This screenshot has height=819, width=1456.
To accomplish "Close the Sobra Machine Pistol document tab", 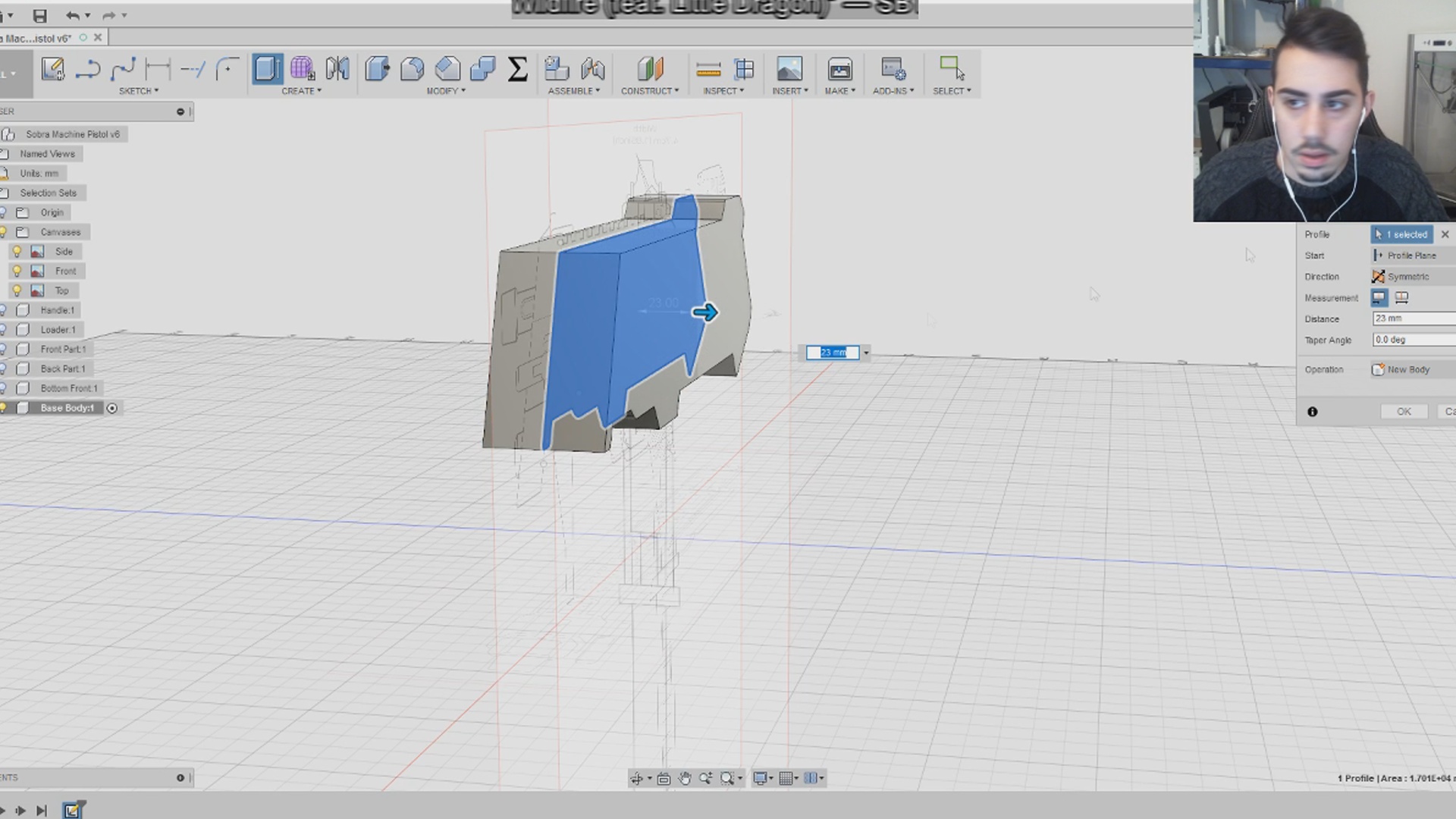I will [x=98, y=37].
